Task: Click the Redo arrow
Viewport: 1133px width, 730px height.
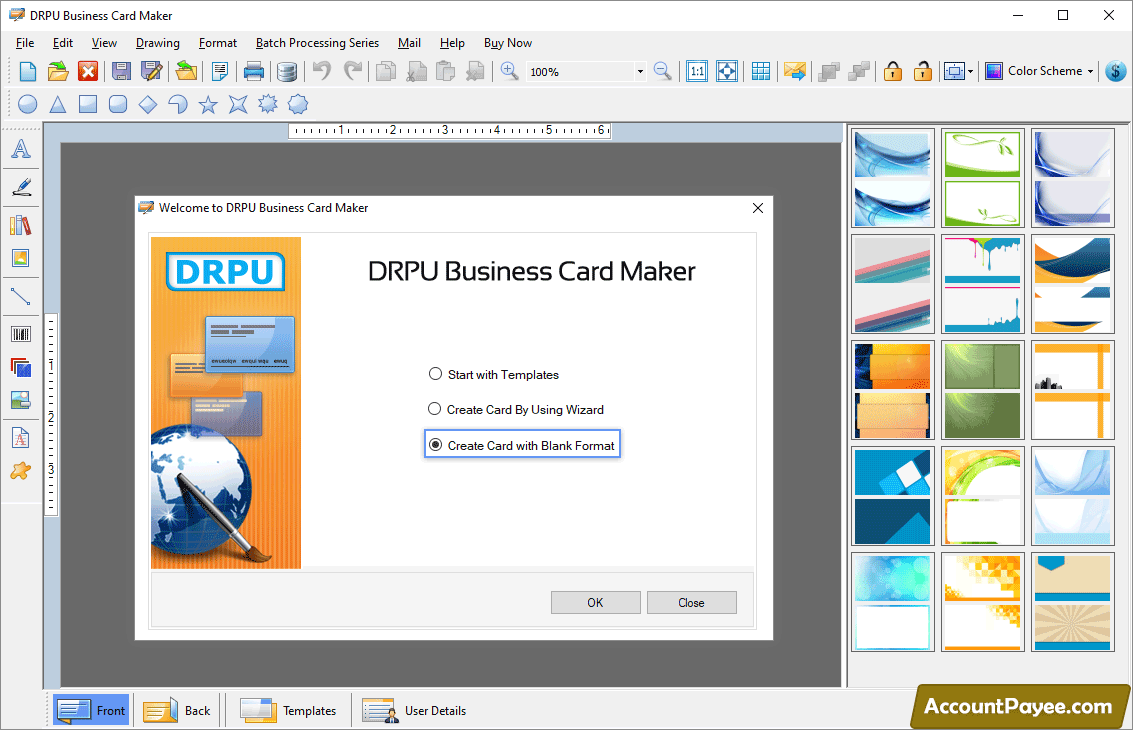Action: [x=353, y=71]
